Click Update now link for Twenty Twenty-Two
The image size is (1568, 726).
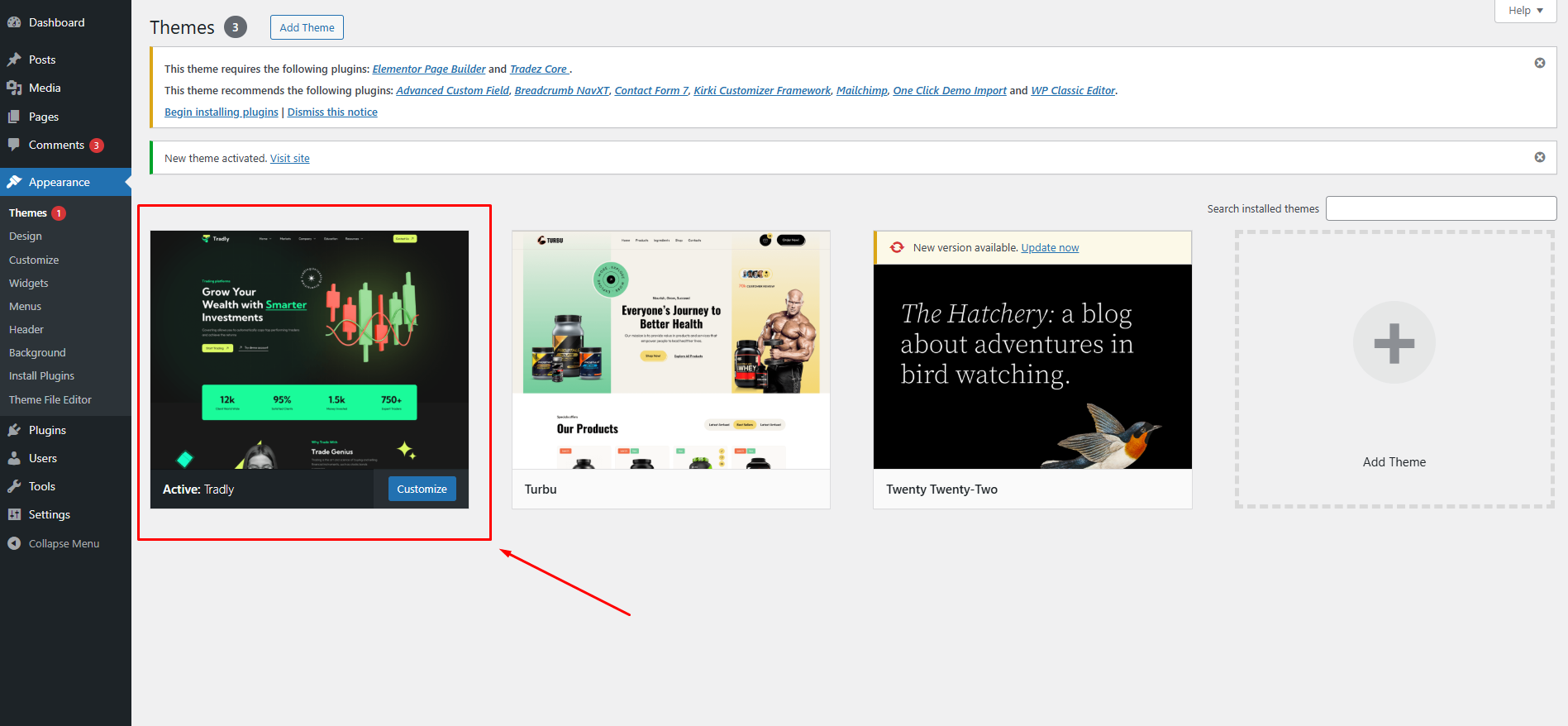pyautogui.click(x=1050, y=248)
